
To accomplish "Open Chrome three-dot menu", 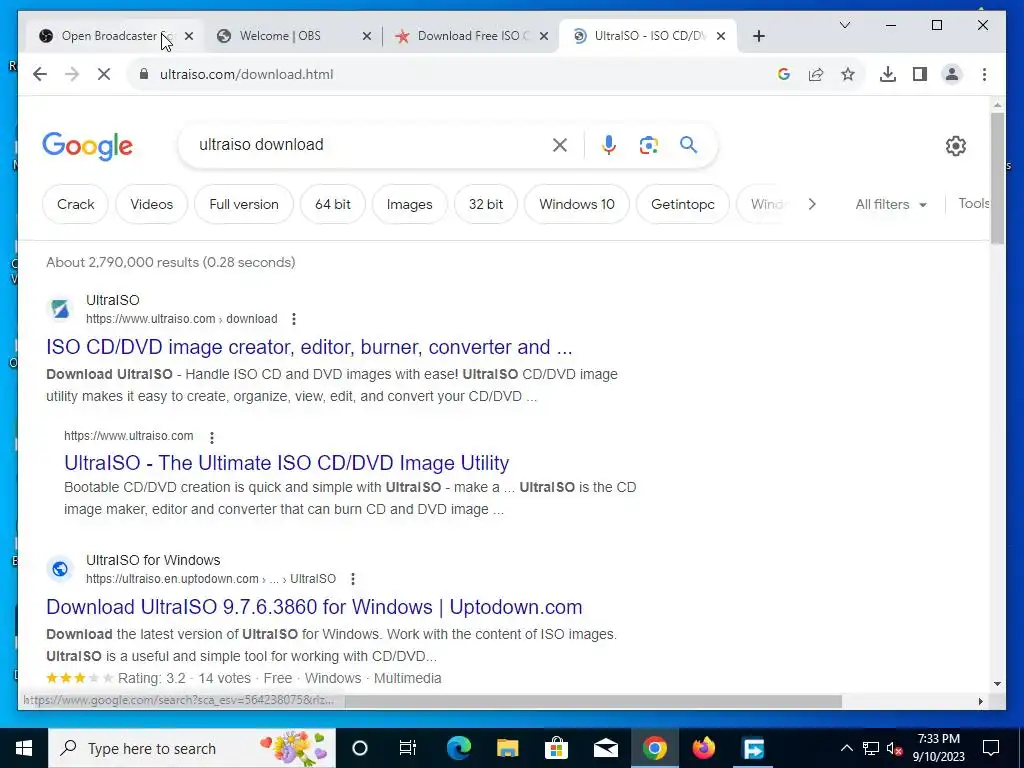I will pos(984,74).
